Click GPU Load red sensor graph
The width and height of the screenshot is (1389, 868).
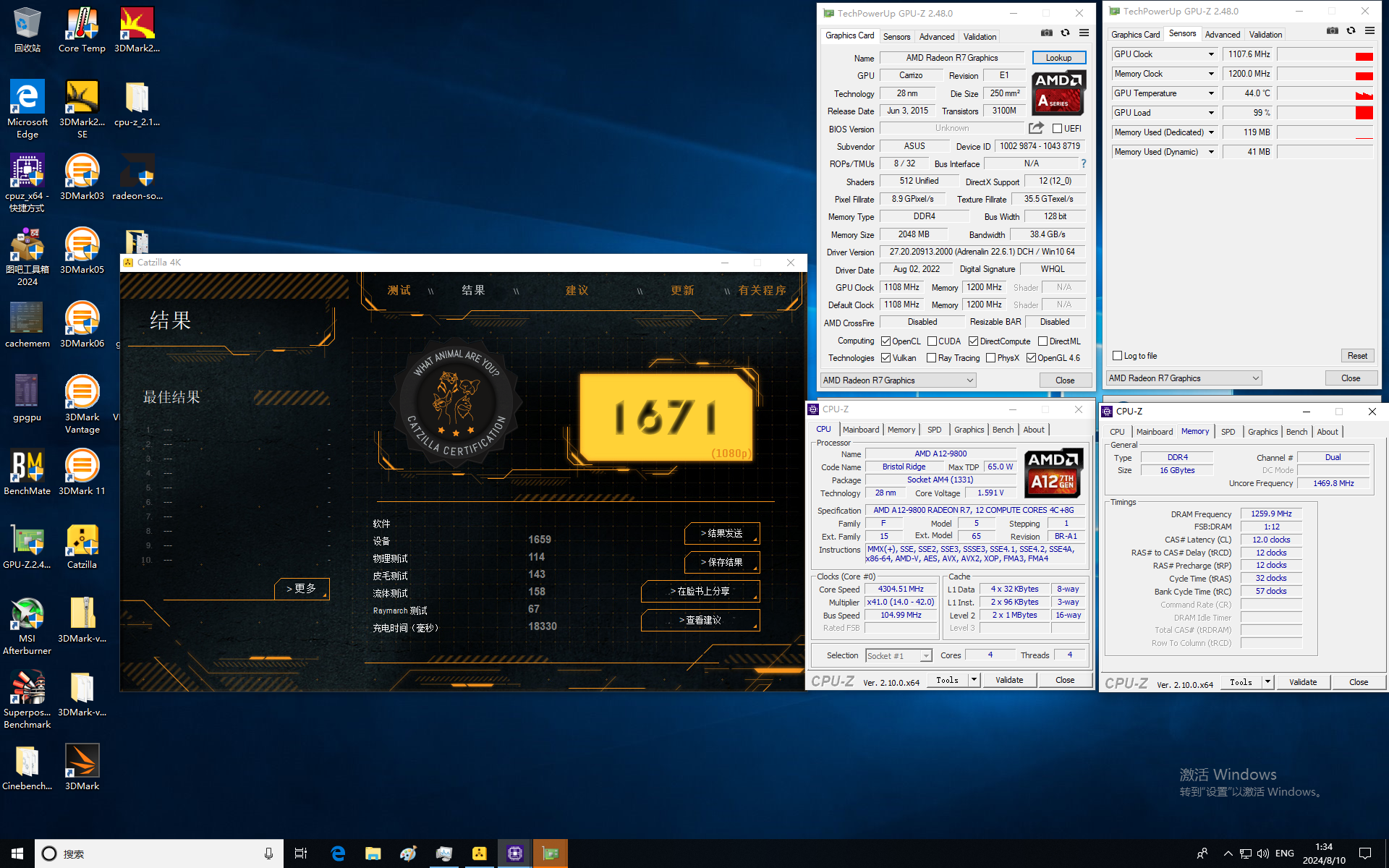(1325, 113)
